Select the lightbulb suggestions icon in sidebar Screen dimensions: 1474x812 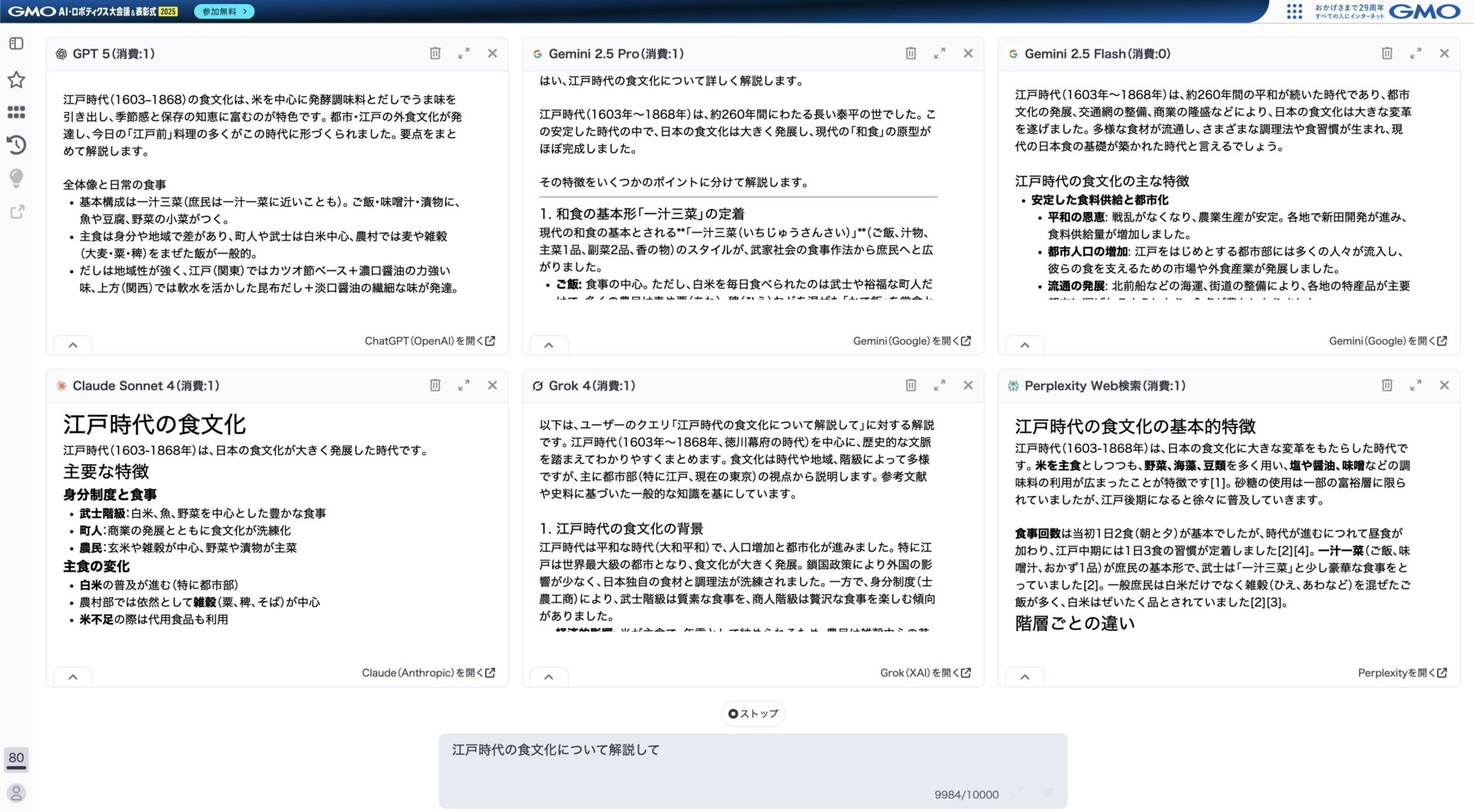(16, 177)
